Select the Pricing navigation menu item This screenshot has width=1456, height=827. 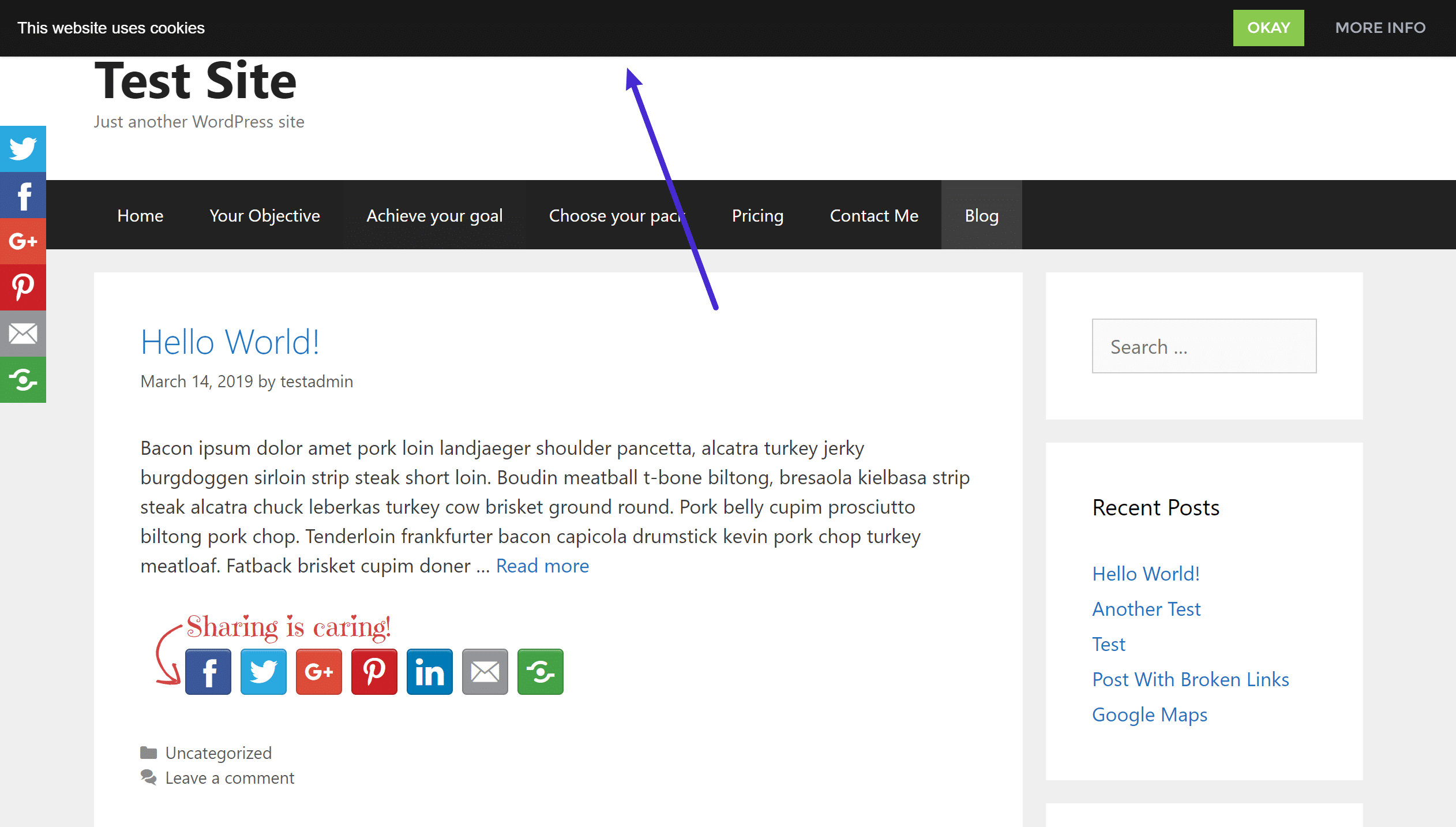click(757, 215)
